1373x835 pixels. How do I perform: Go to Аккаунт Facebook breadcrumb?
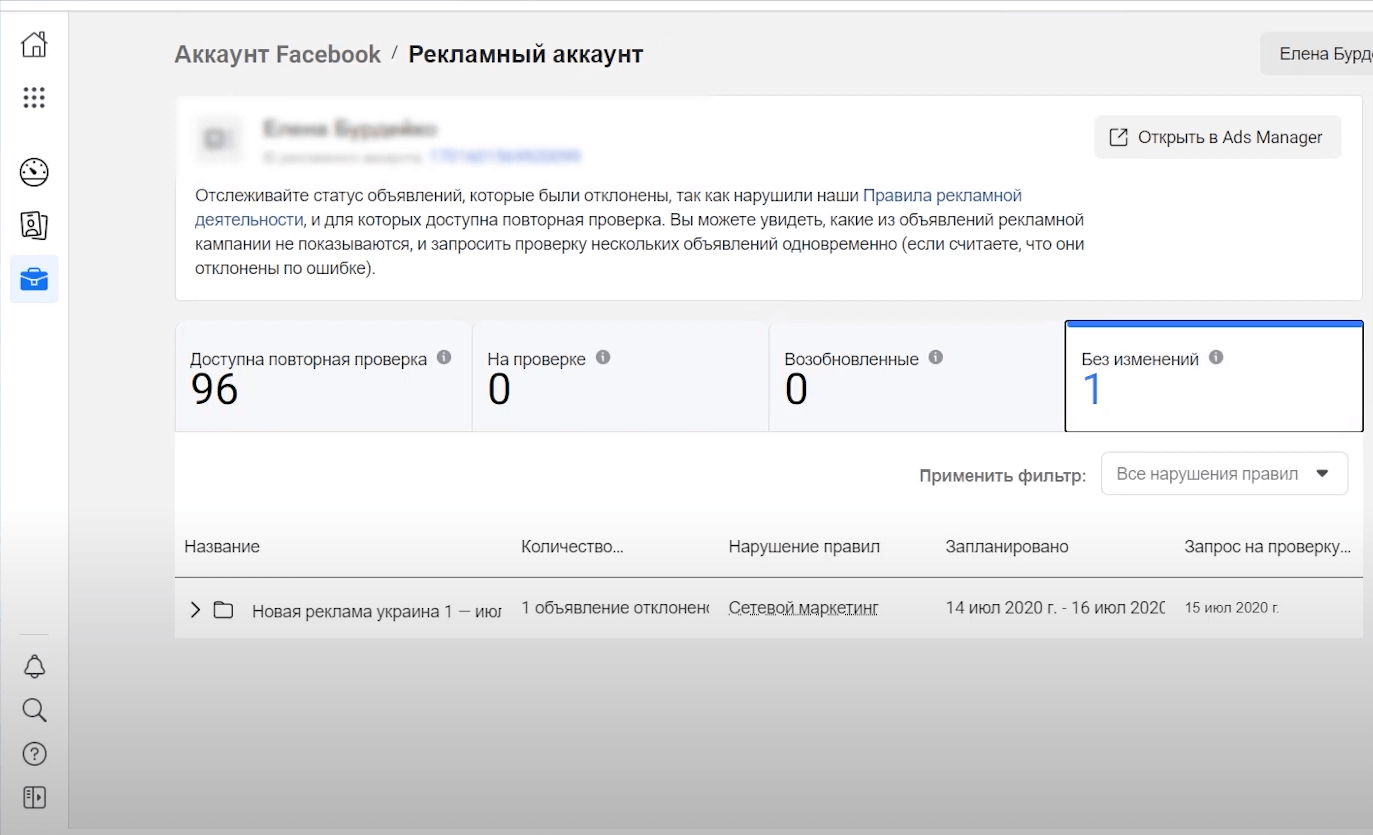[x=278, y=54]
